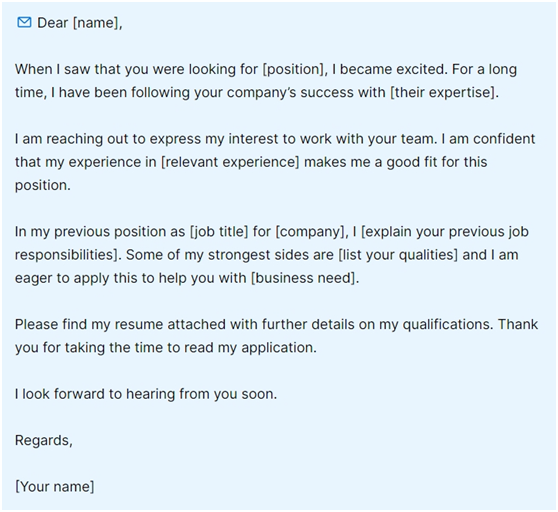This screenshot has width=558, height=512.
Task: Click the word Dear in greeting
Action: pos(53,23)
